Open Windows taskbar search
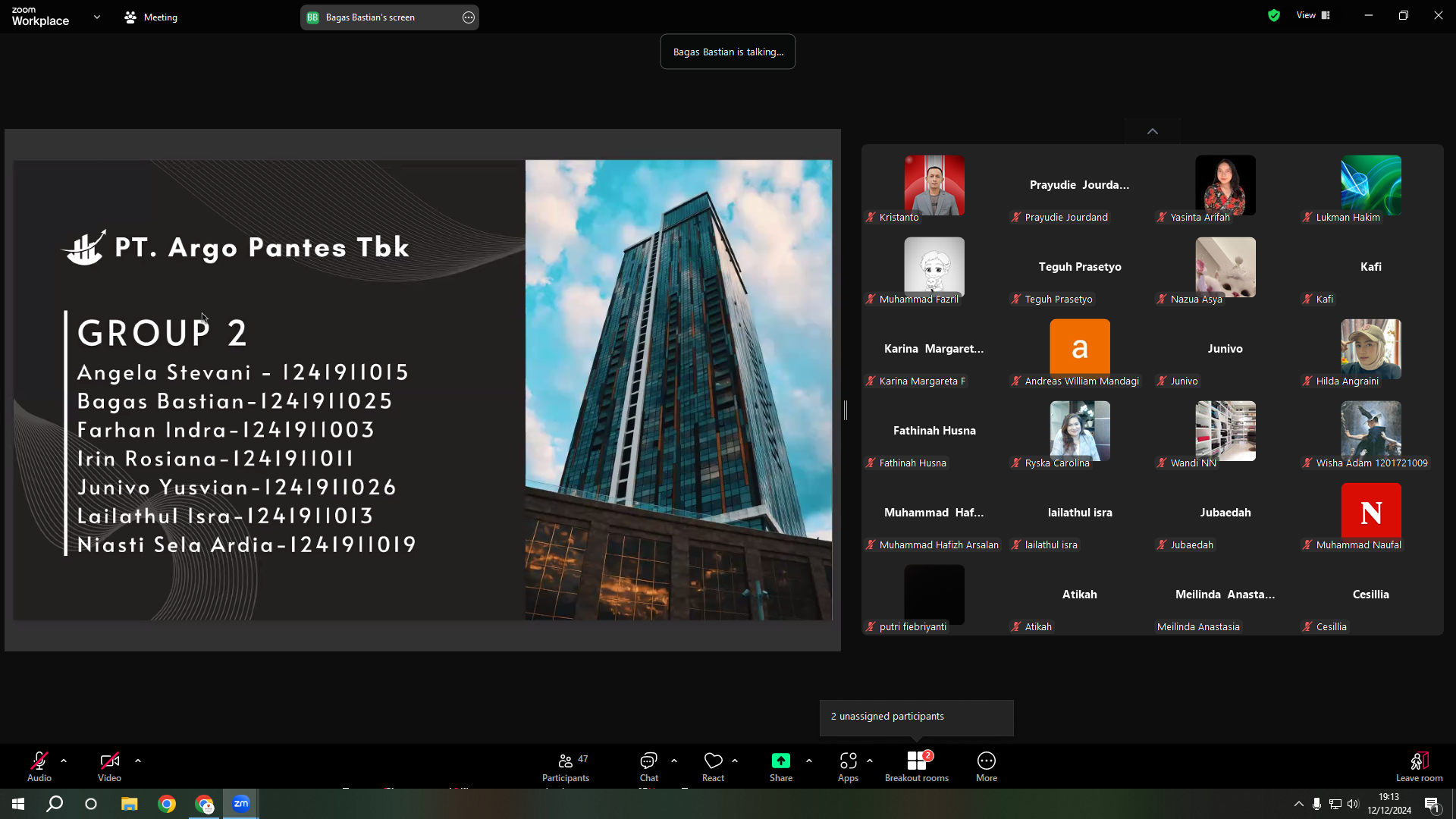The image size is (1456, 819). pos(55,804)
